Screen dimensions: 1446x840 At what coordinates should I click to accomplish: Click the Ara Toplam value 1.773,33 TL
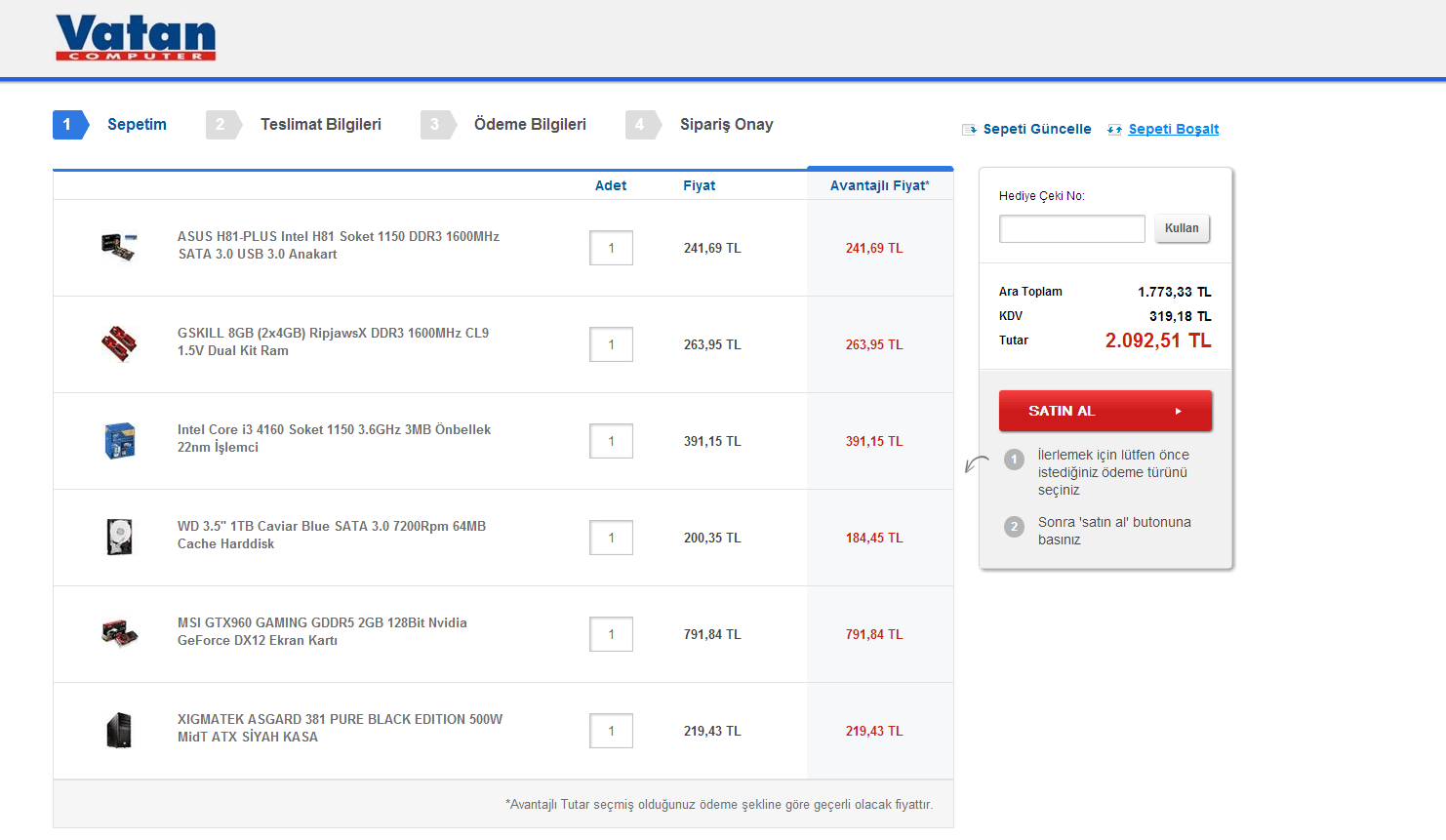click(x=1175, y=292)
